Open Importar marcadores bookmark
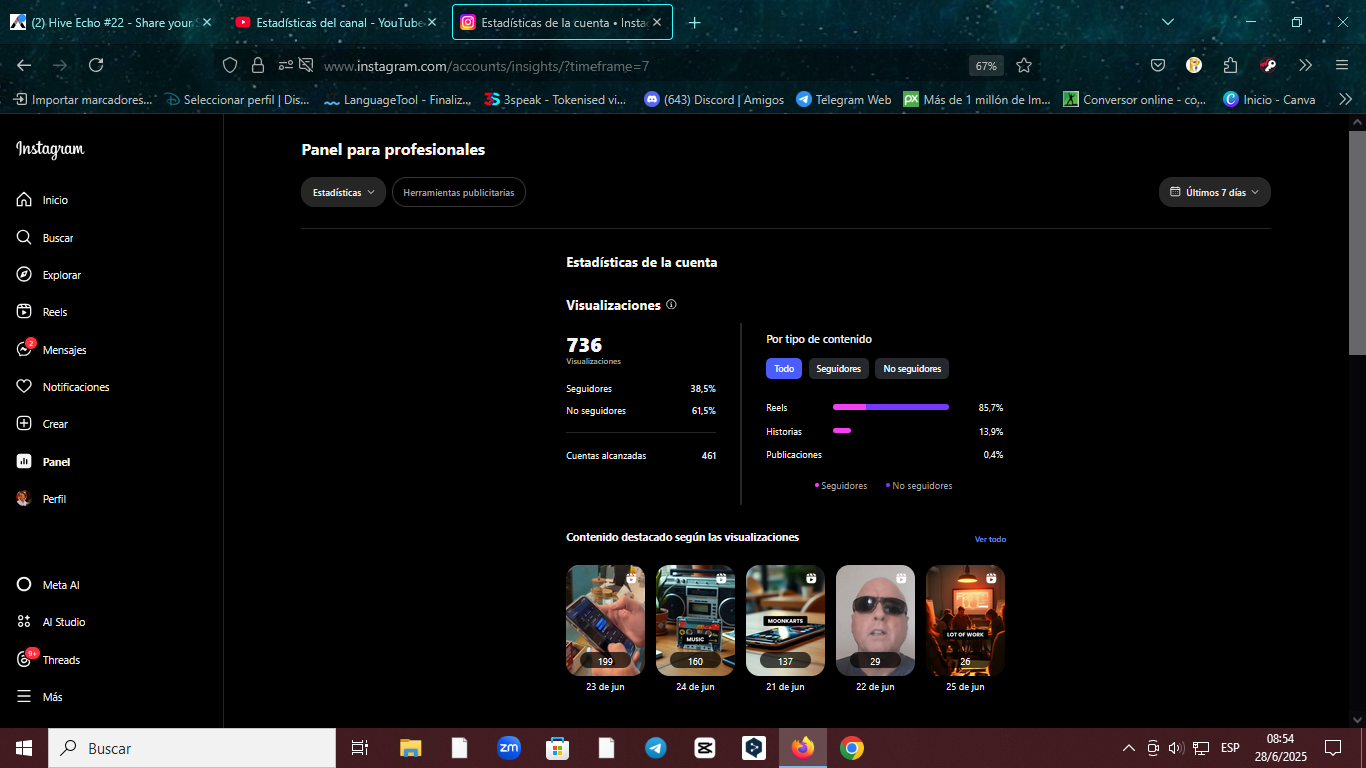The height and width of the screenshot is (768, 1366). [82, 99]
